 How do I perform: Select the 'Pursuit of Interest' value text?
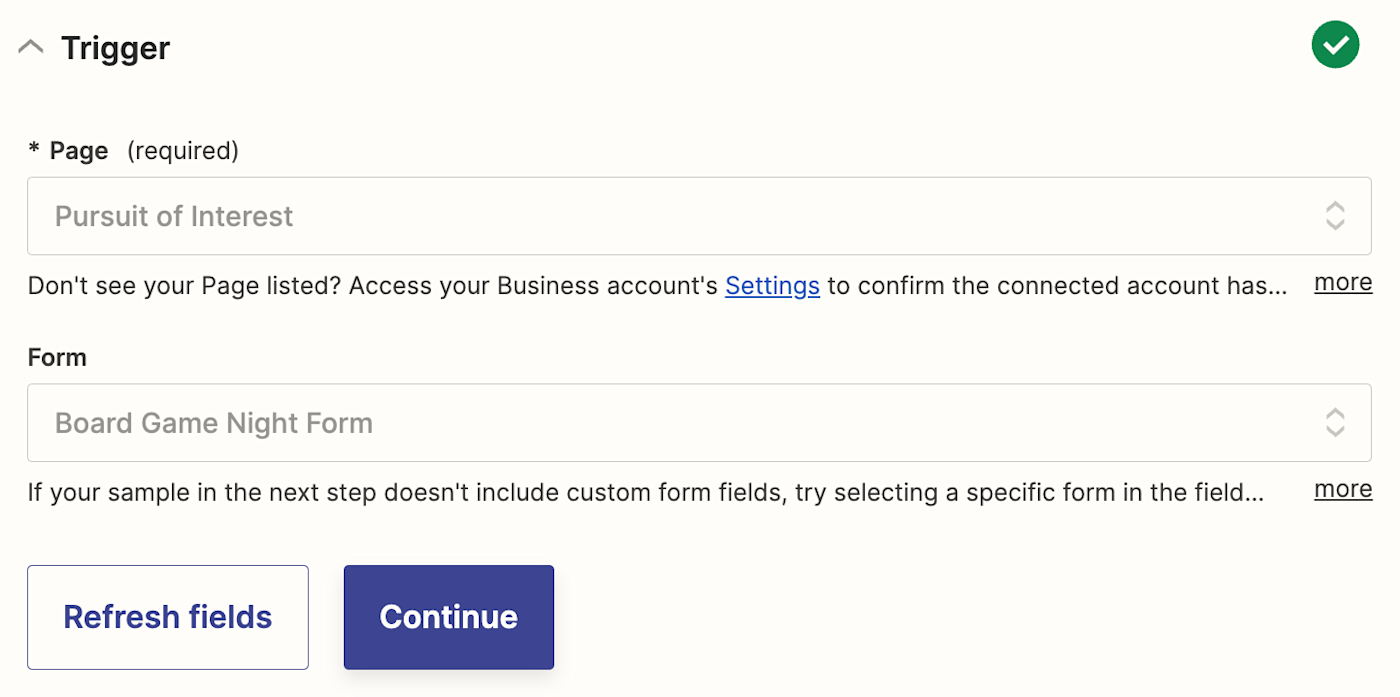174,216
